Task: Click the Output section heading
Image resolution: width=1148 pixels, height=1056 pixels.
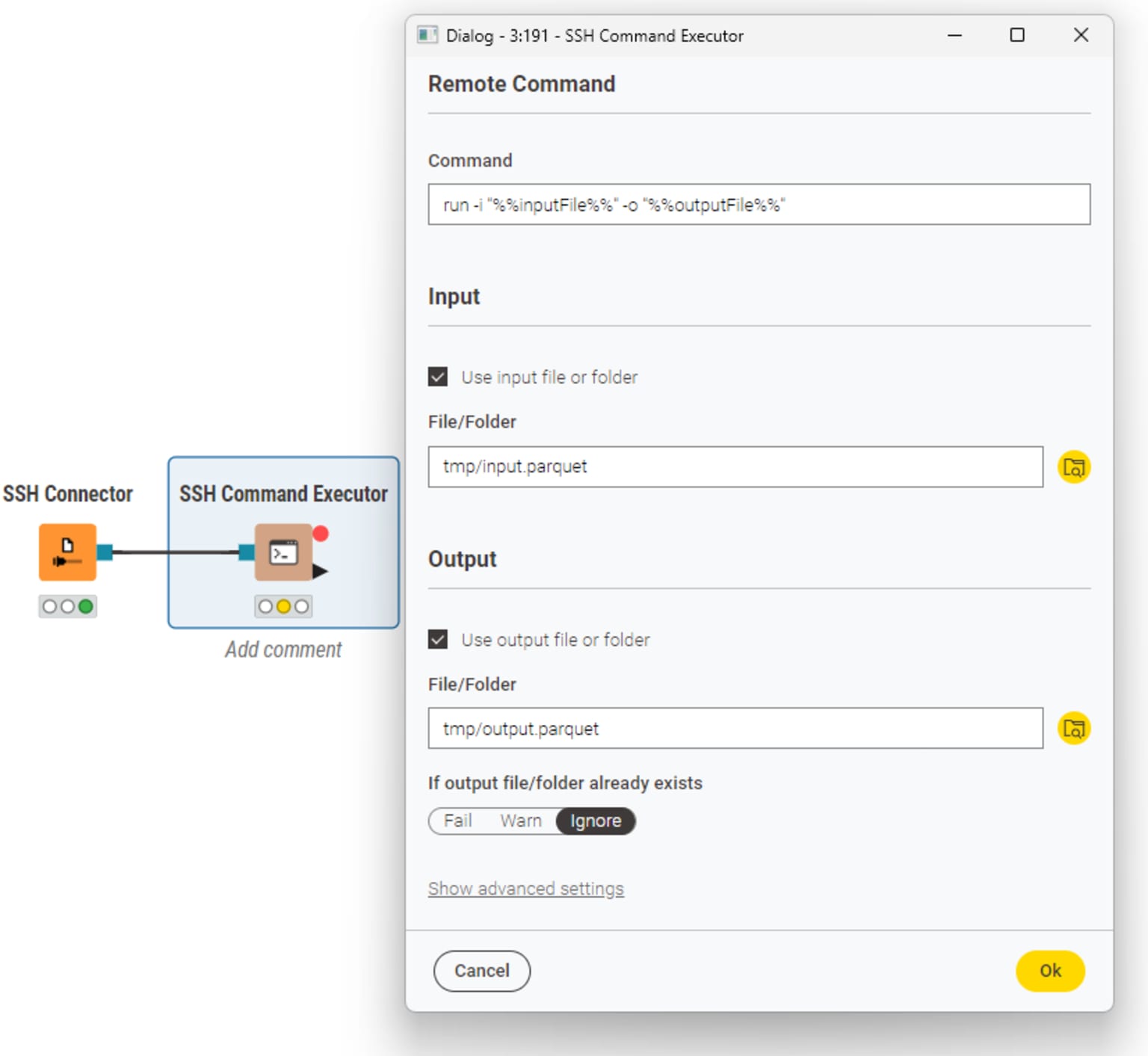Action: (462, 559)
